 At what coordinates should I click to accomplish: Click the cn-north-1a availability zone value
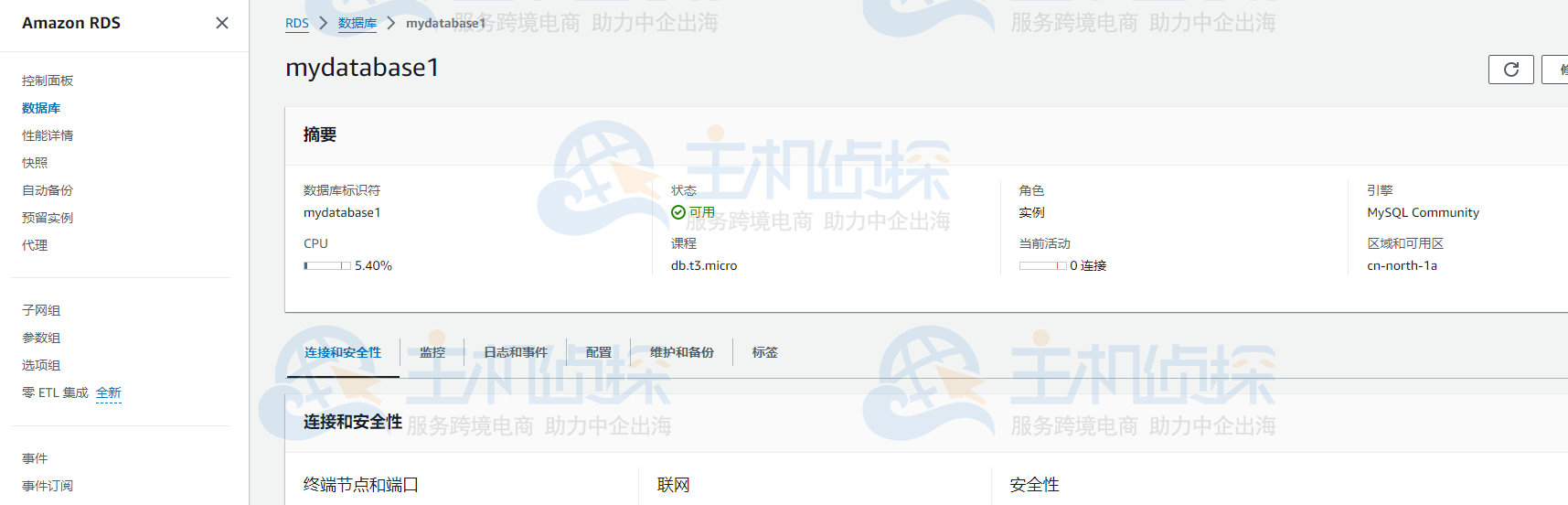[1402, 265]
